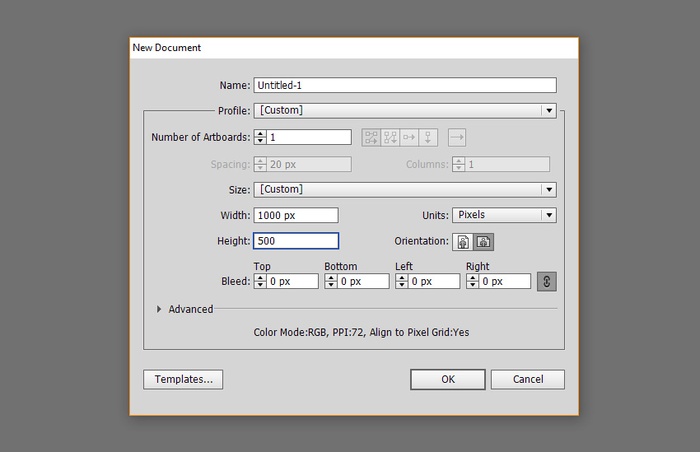Screen dimensions: 700x452
Task: Choose the Arrange by Column layout icon
Action: 428,137
